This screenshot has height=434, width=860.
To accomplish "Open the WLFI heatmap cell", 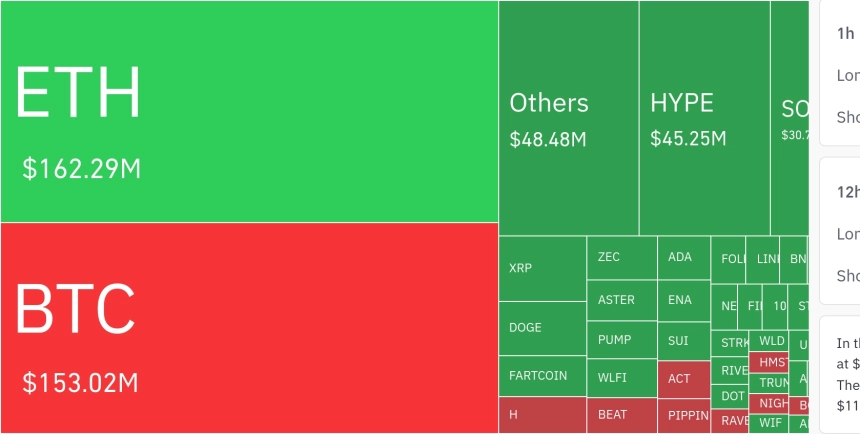I will click(621, 378).
